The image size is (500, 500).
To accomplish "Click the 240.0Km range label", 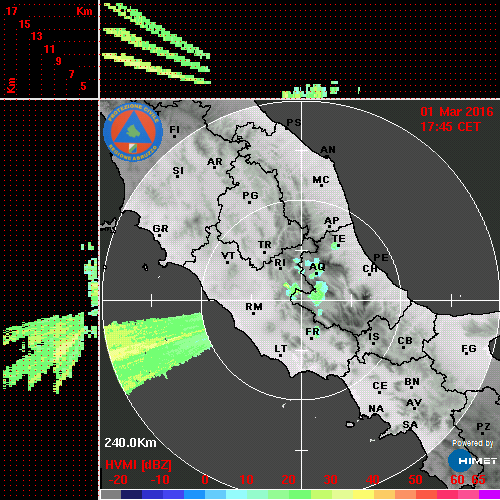I will pos(130,443).
